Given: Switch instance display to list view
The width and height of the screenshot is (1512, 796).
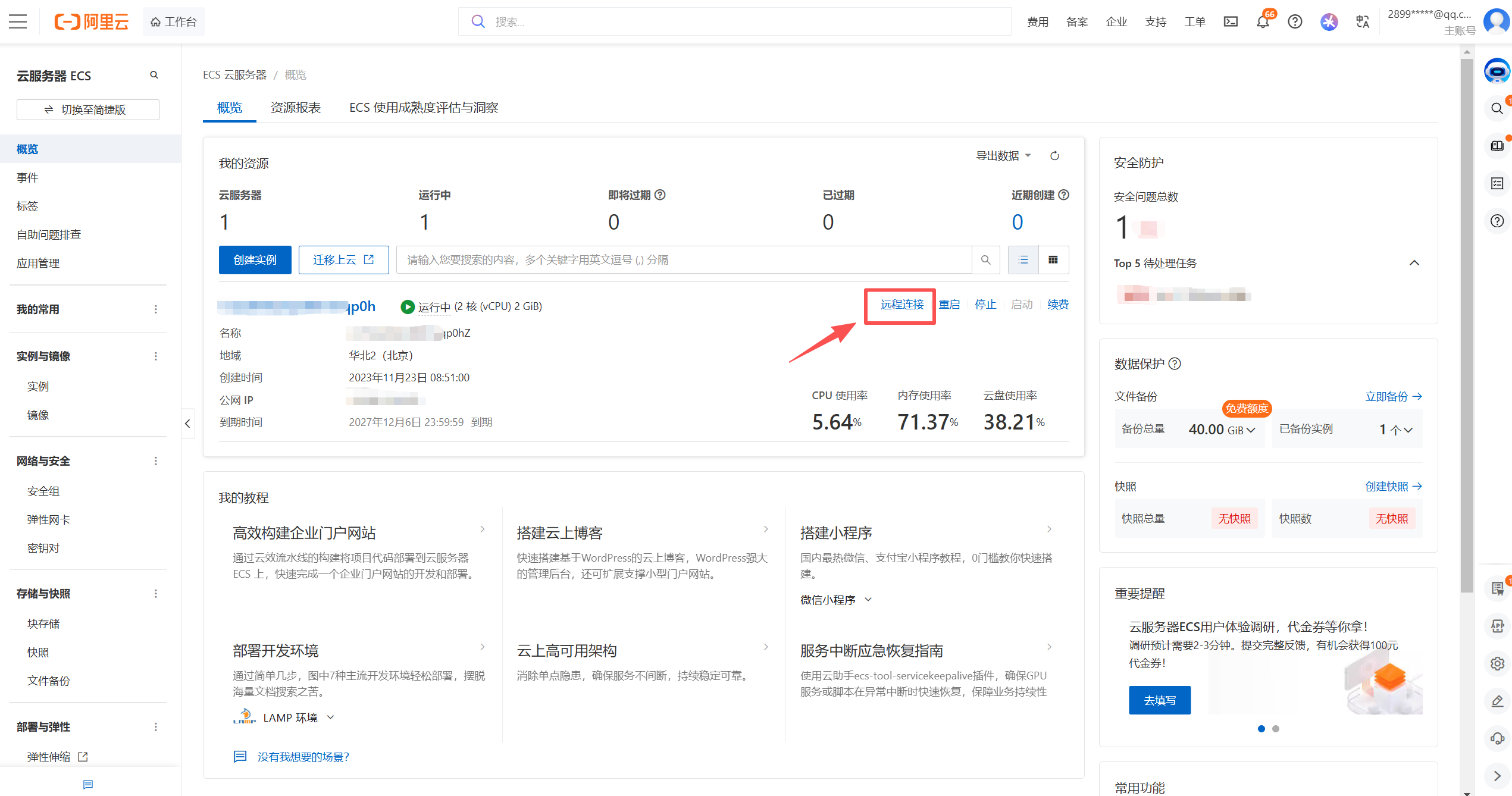Looking at the screenshot, I should [1023, 260].
